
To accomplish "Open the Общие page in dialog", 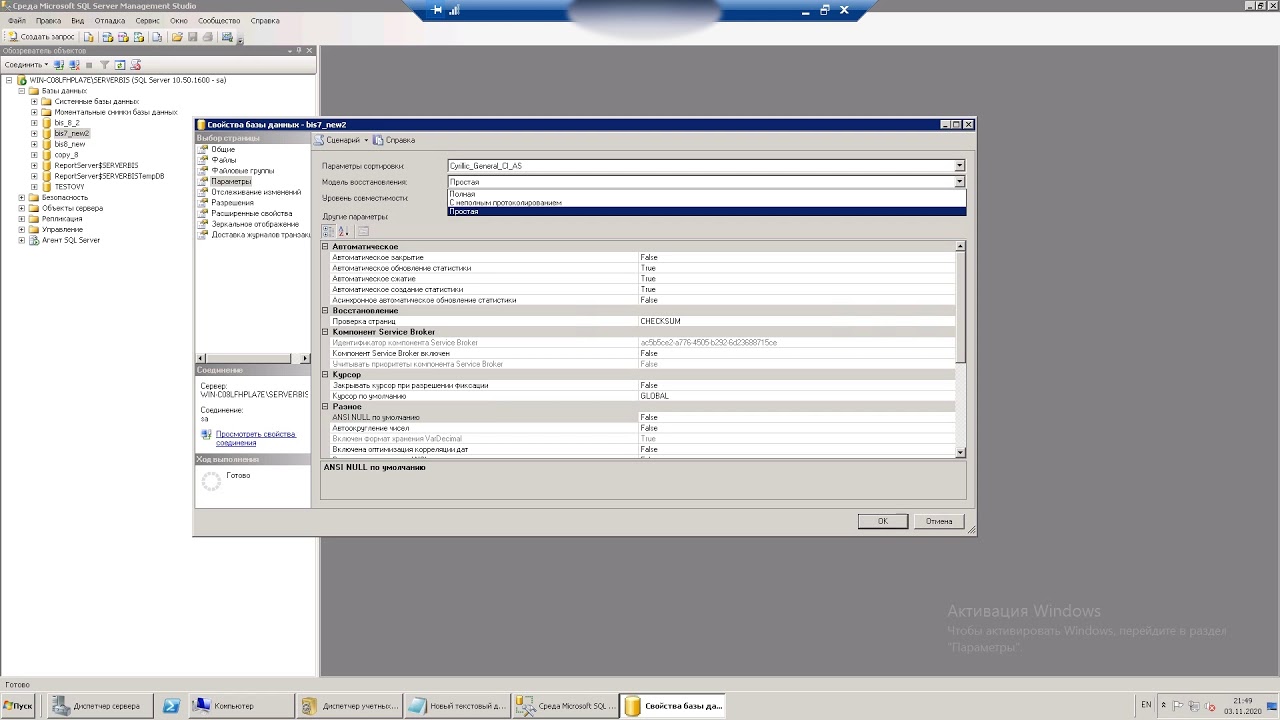I will pyautogui.click(x=222, y=149).
